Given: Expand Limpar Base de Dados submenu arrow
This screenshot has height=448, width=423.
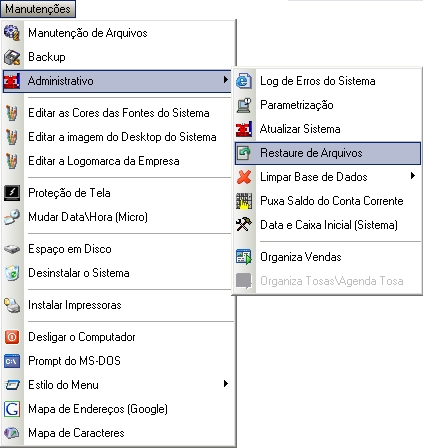Looking at the screenshot, I should pyautogui.click(x=413, y=176).
